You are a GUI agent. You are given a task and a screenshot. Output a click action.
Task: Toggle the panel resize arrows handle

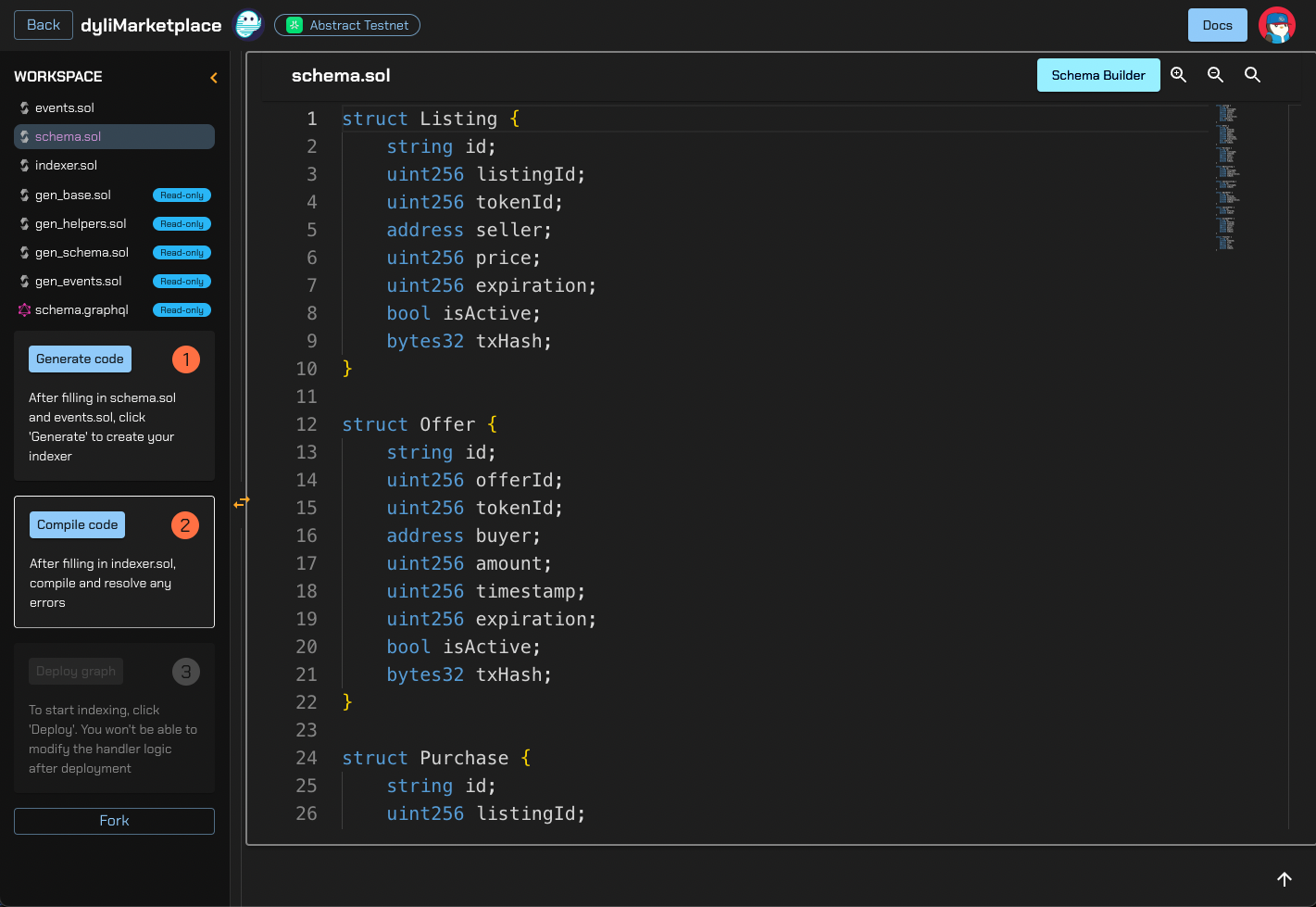[242, 502]
